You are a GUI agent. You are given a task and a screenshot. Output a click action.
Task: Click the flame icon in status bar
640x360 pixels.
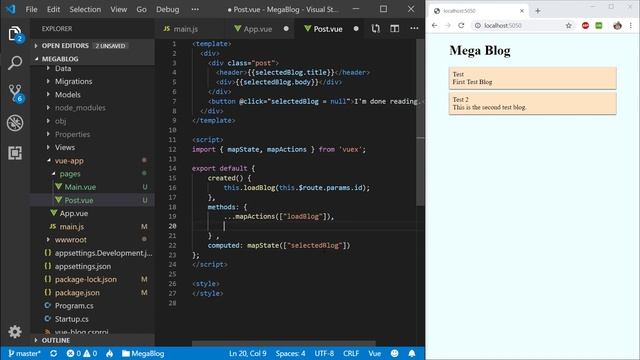(x=109, y=353)
